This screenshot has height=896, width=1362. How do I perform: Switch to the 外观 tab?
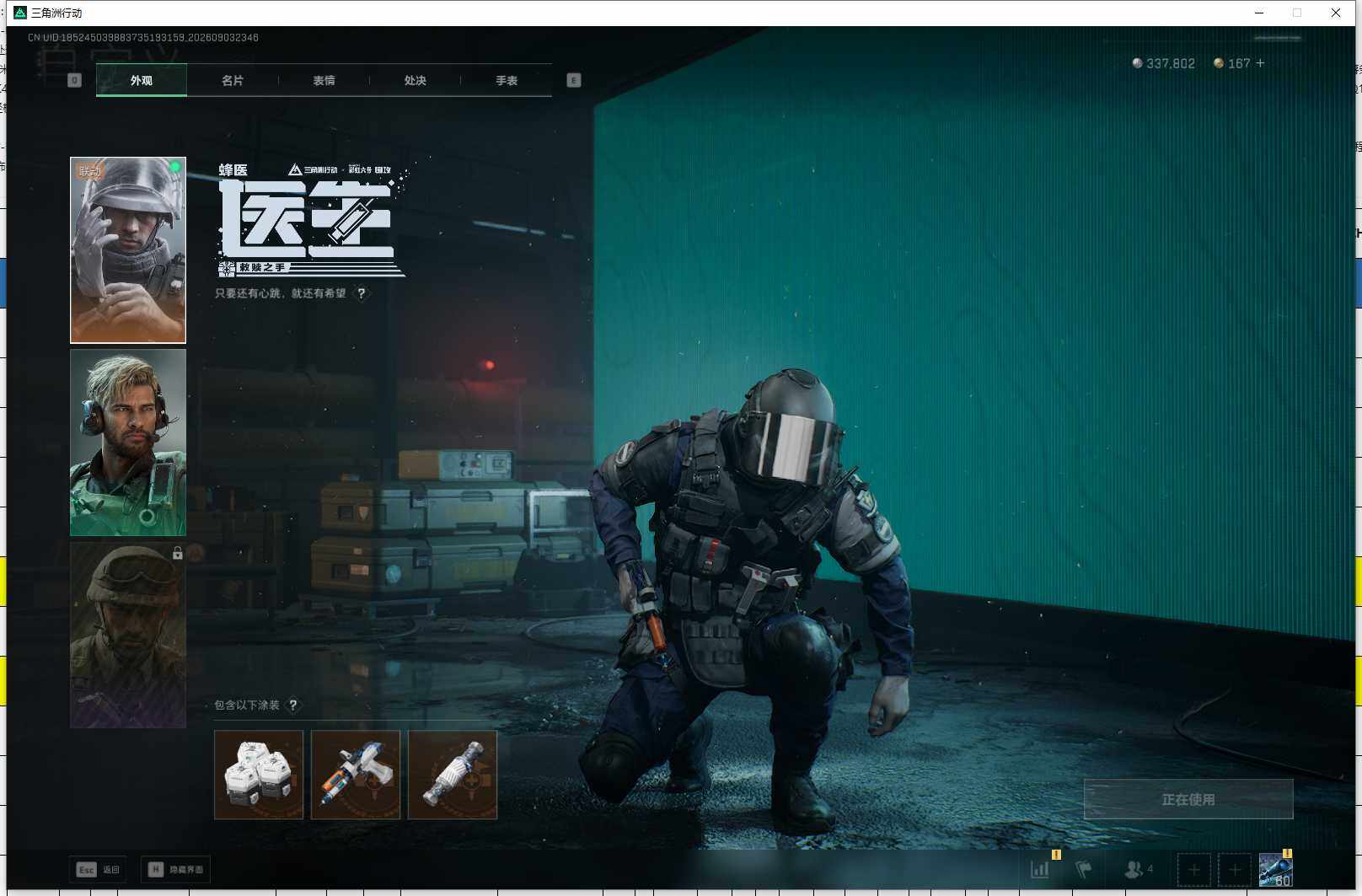(142, 81)
